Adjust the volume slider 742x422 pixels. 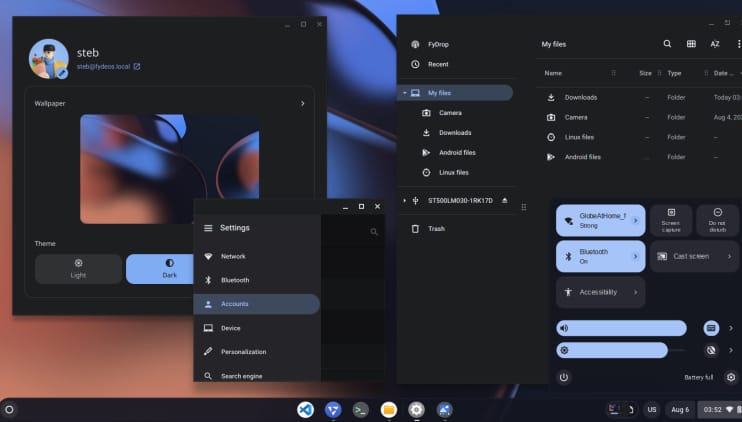click(x=621, y=328)
